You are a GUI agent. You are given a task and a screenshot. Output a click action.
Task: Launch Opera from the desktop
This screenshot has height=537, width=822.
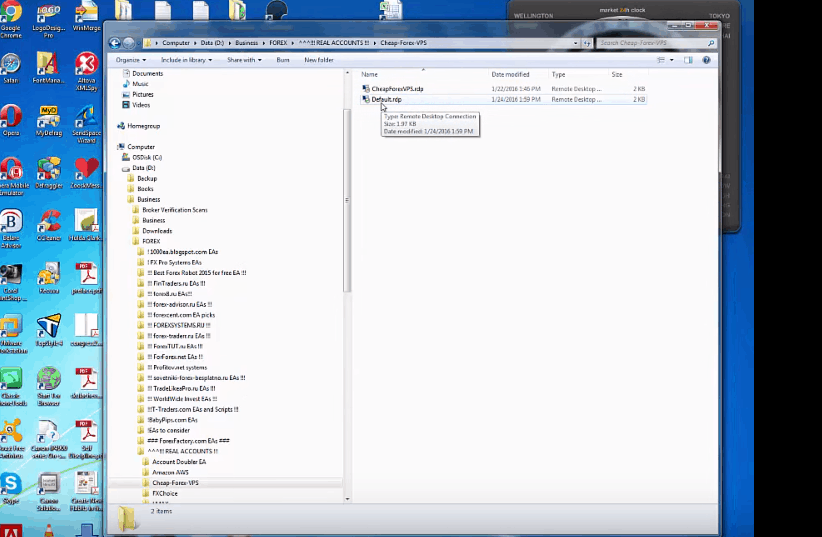pos(11,120)
